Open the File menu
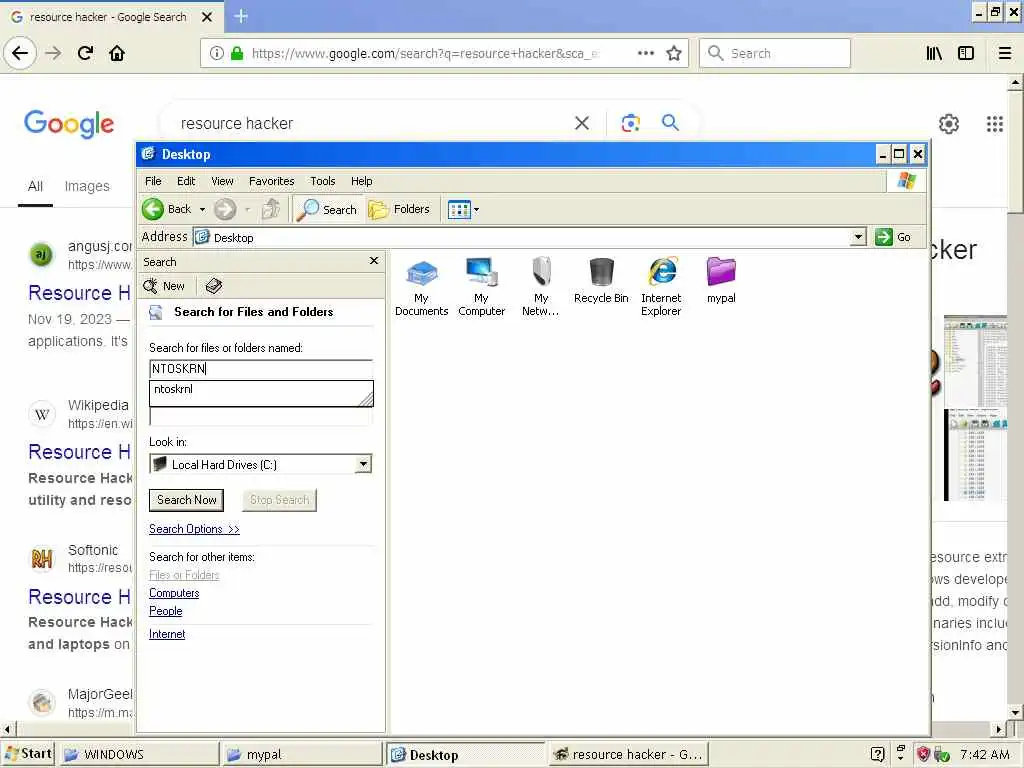This screenshot has height=768, width=1024. (153, 181)
